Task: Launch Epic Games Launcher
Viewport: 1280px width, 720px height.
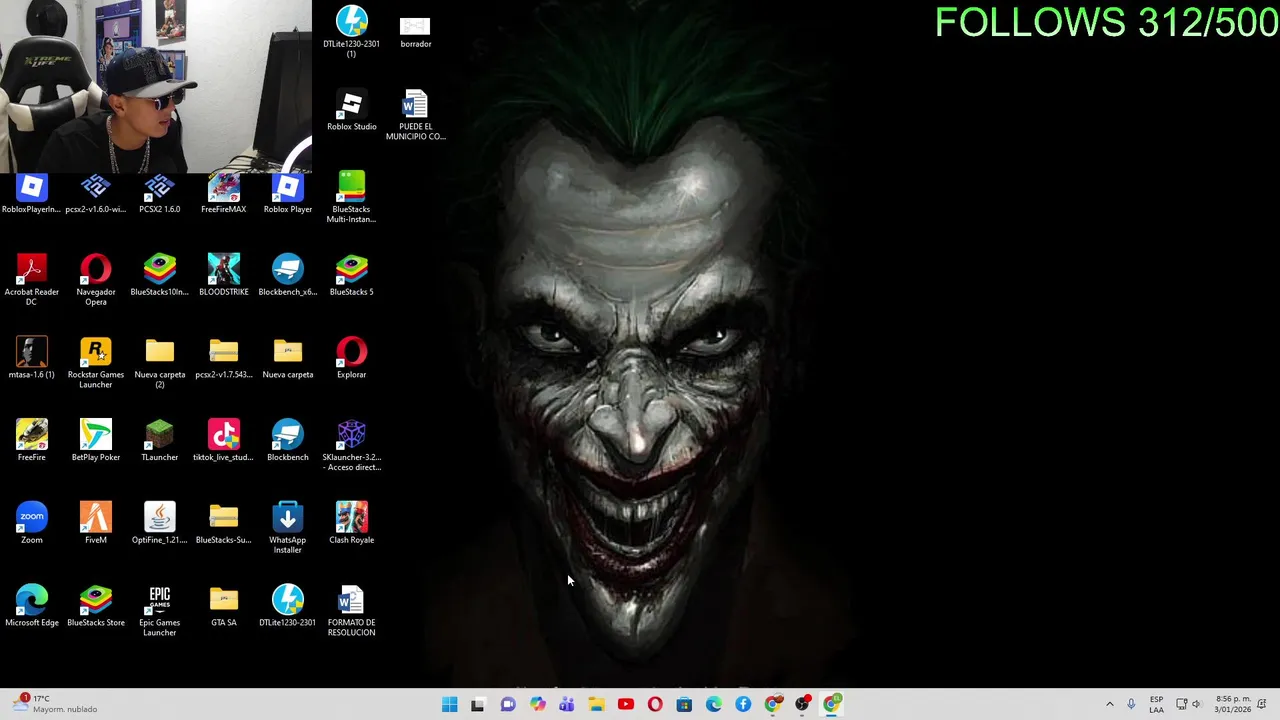Action: coord(160,611)
